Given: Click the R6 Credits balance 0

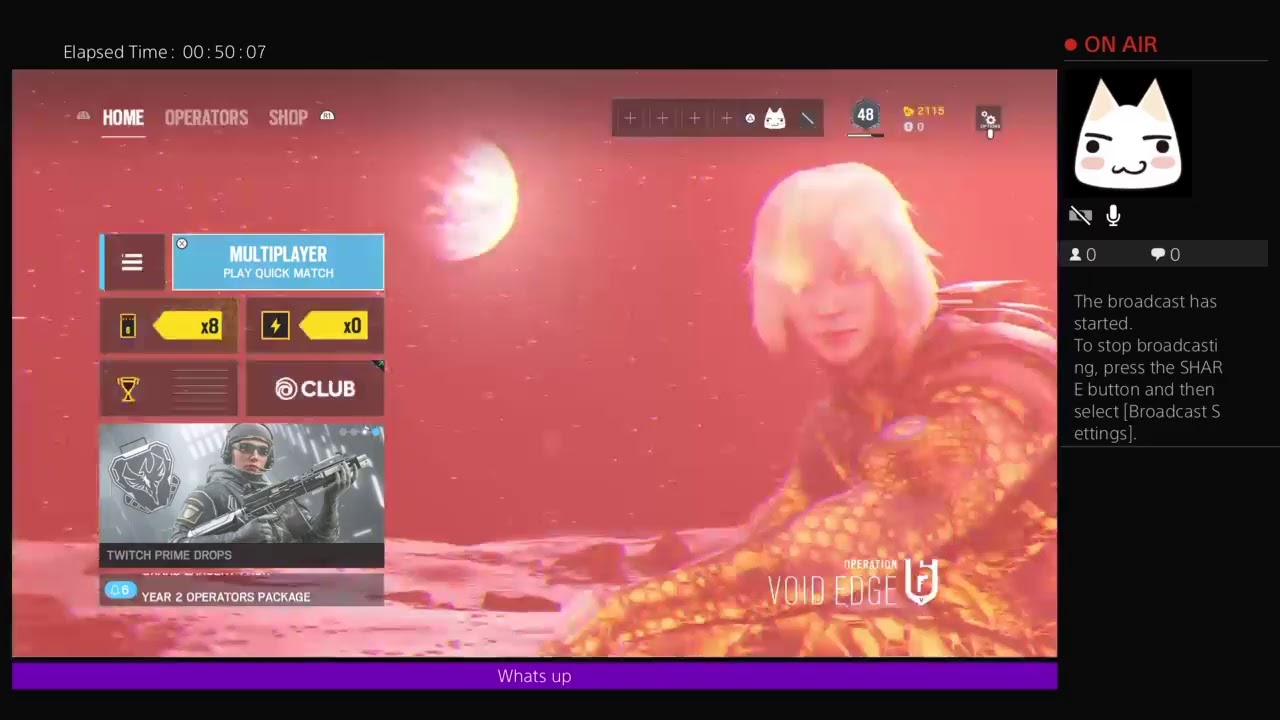Looking at the screenshot, I should pyautogui.click(x=914, y=127).
